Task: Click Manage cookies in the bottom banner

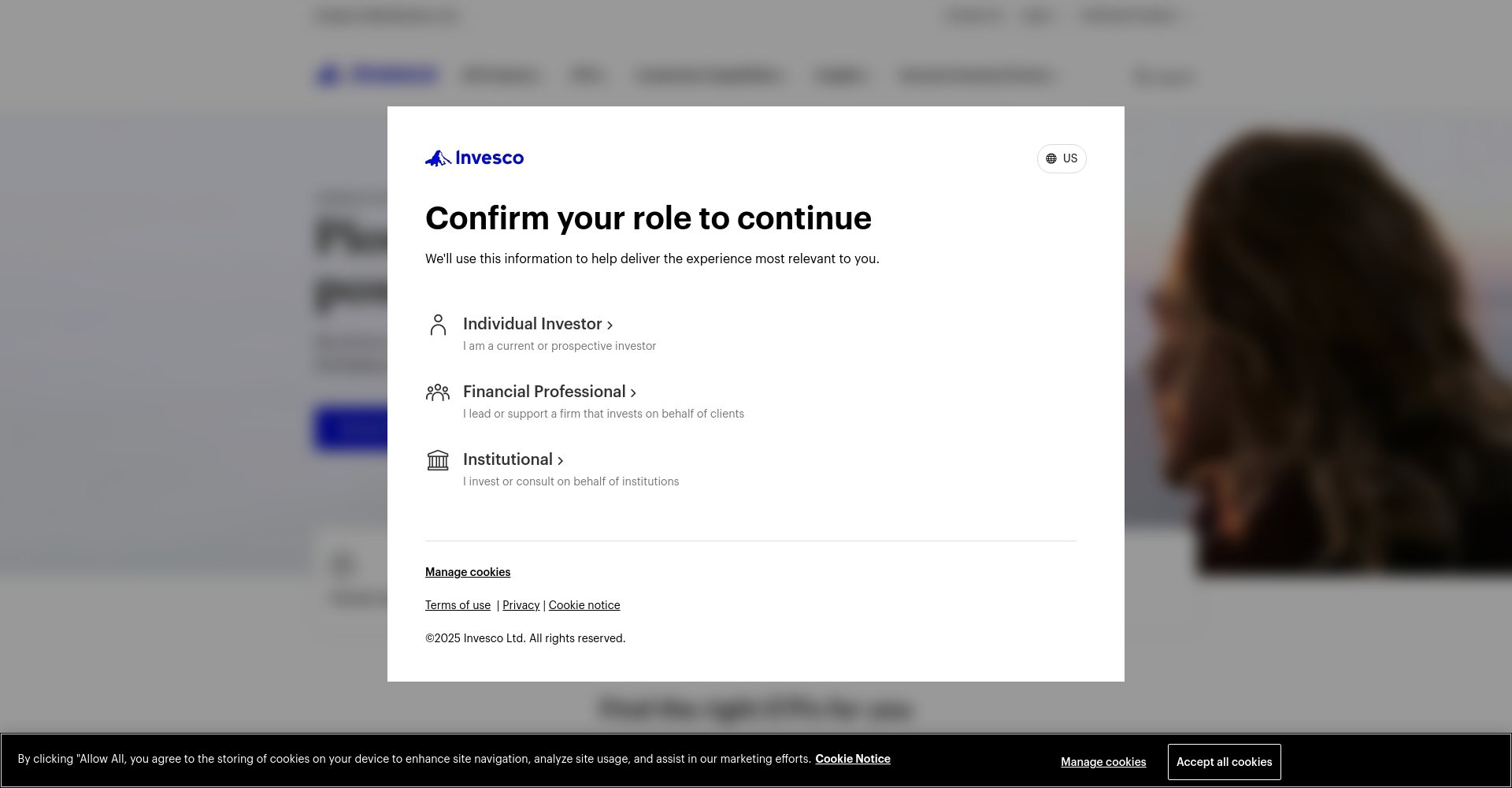Action: (1103, 762)
